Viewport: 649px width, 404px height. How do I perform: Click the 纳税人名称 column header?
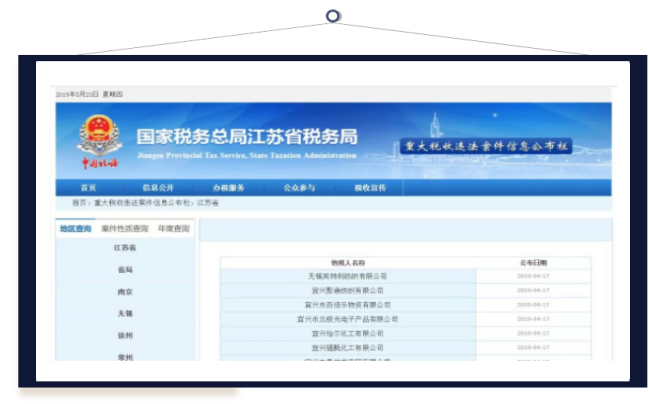coord(347,263)
